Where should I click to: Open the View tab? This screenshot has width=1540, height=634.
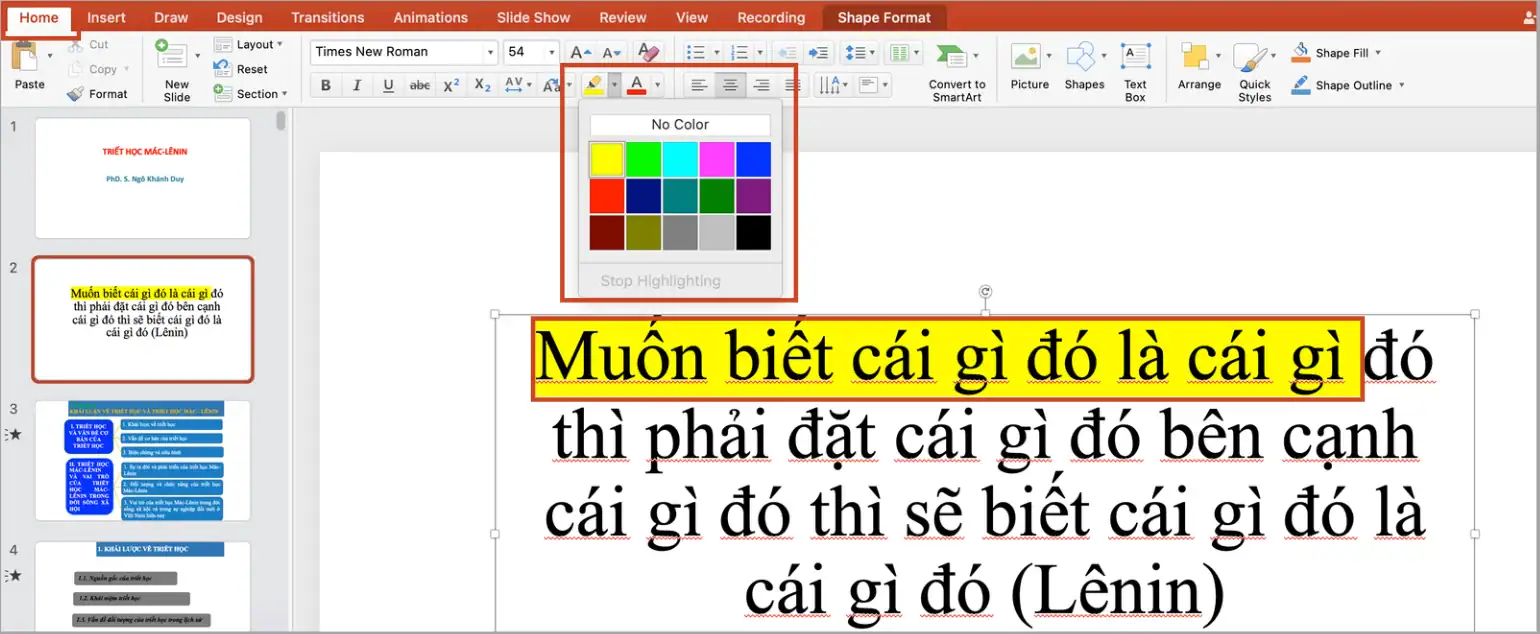coord(692,17)
